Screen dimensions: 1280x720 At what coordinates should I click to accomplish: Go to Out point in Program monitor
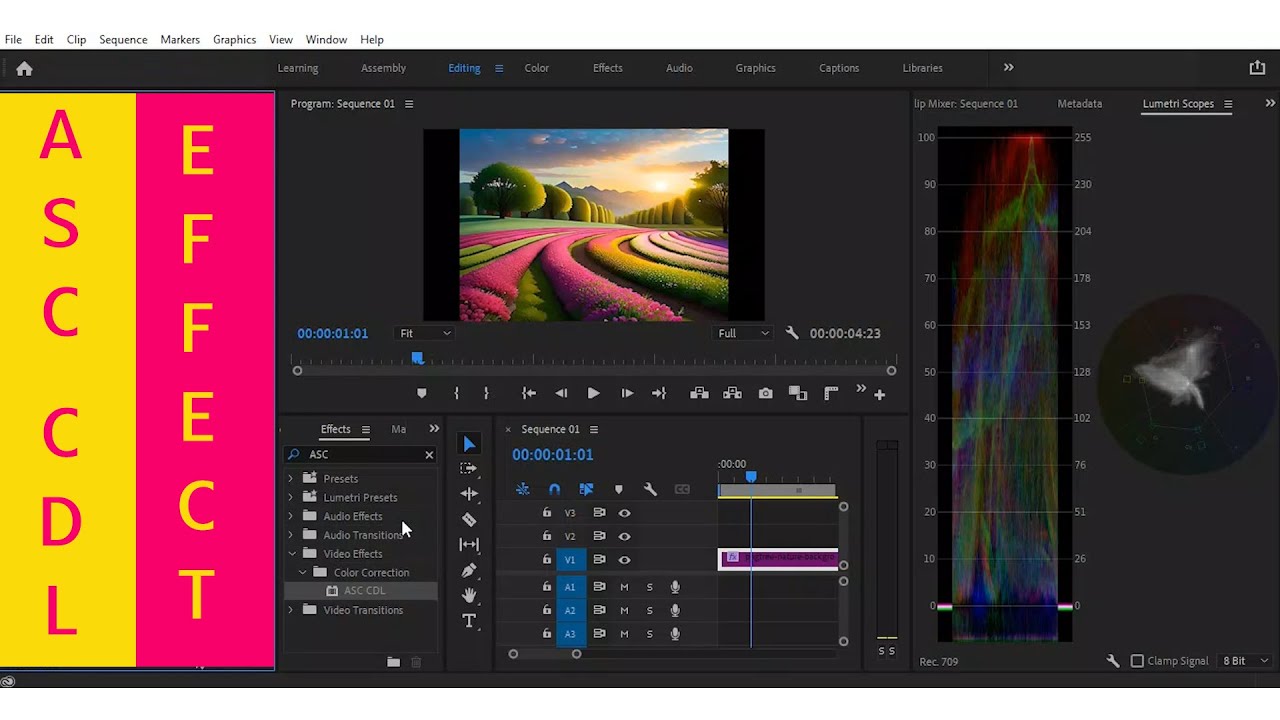(659, 393)
